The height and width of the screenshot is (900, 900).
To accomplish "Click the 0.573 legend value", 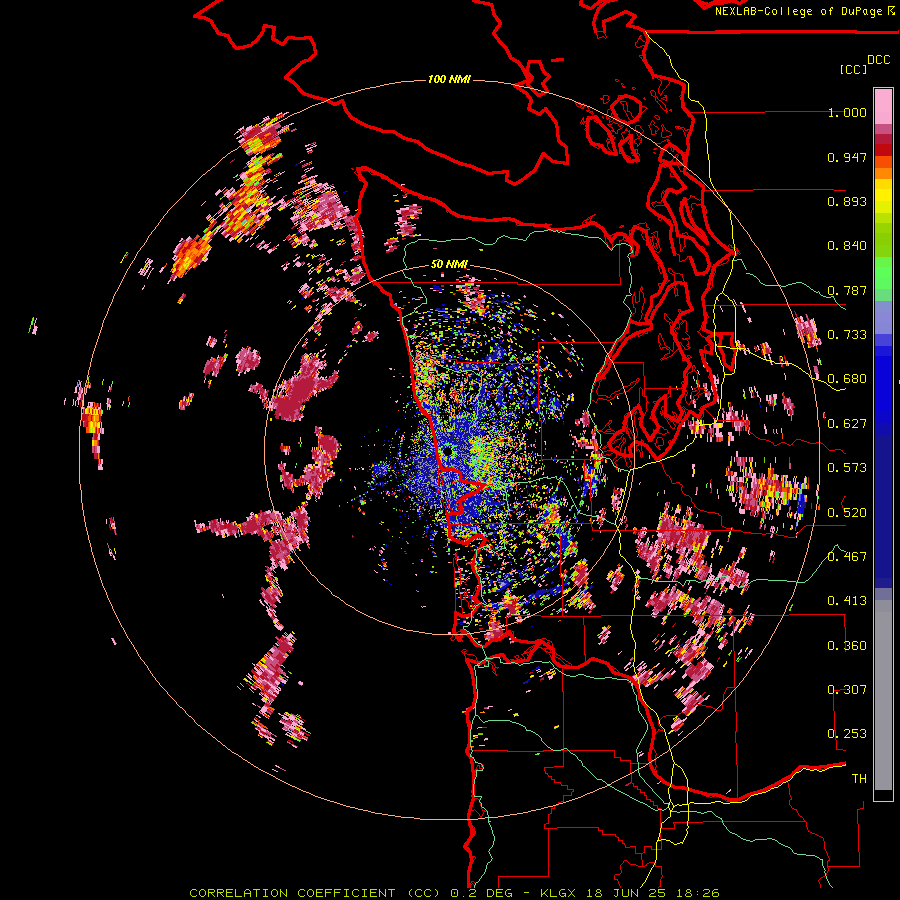I will coord(847,468).
